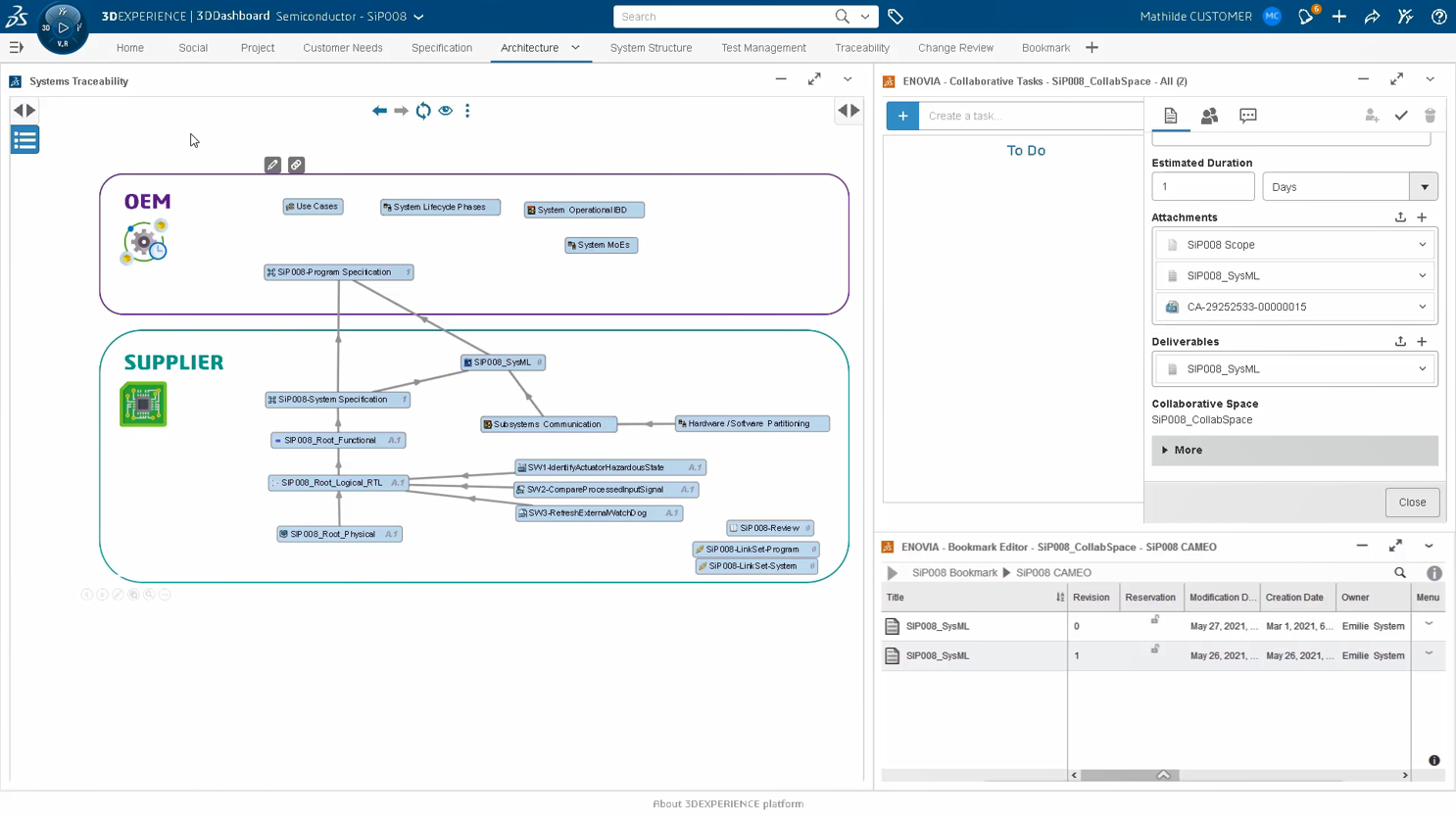Click the pencil edit icon above OEM box
The image size is (1456, 818).
(273, 166)
